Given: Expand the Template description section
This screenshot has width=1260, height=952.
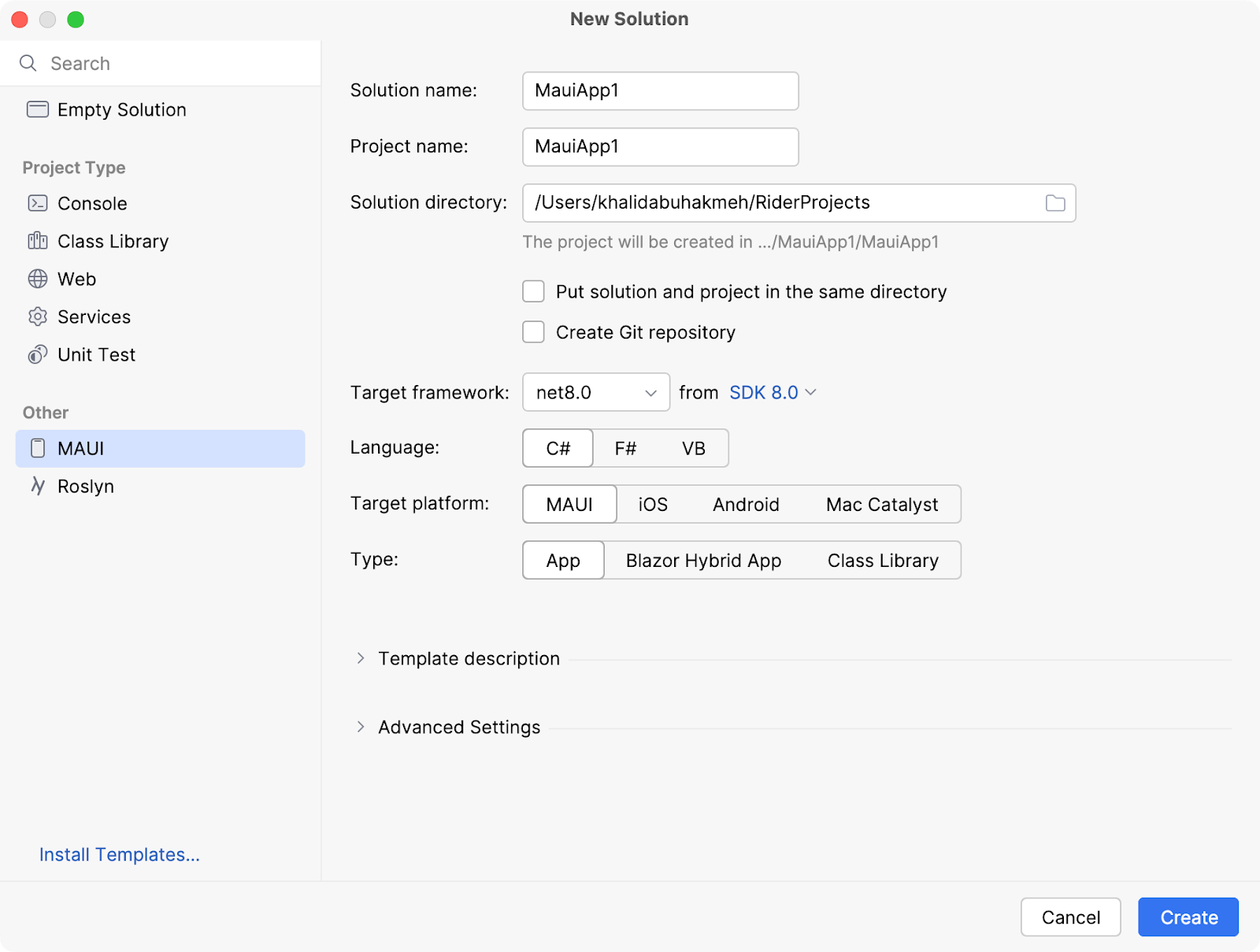Looking at the screenshot, I should click(x=361, y=658).
